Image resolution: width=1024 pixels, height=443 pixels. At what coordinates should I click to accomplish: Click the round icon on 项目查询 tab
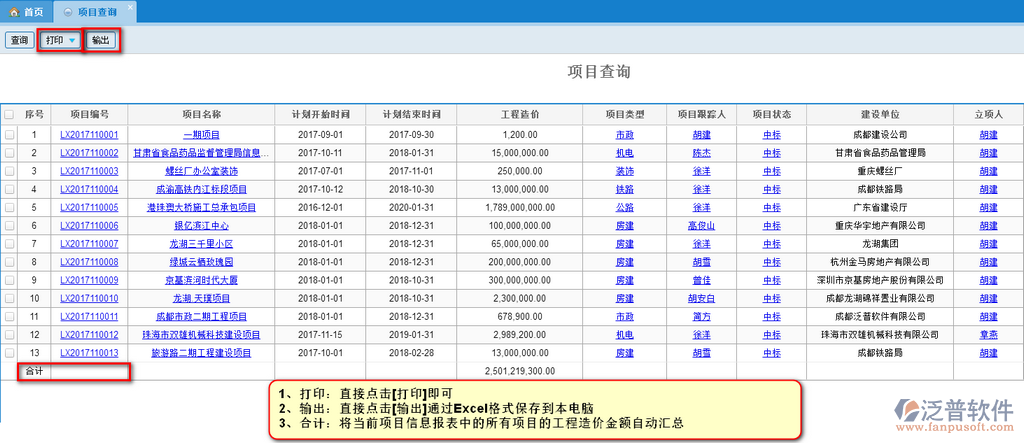tap(67, 10)
